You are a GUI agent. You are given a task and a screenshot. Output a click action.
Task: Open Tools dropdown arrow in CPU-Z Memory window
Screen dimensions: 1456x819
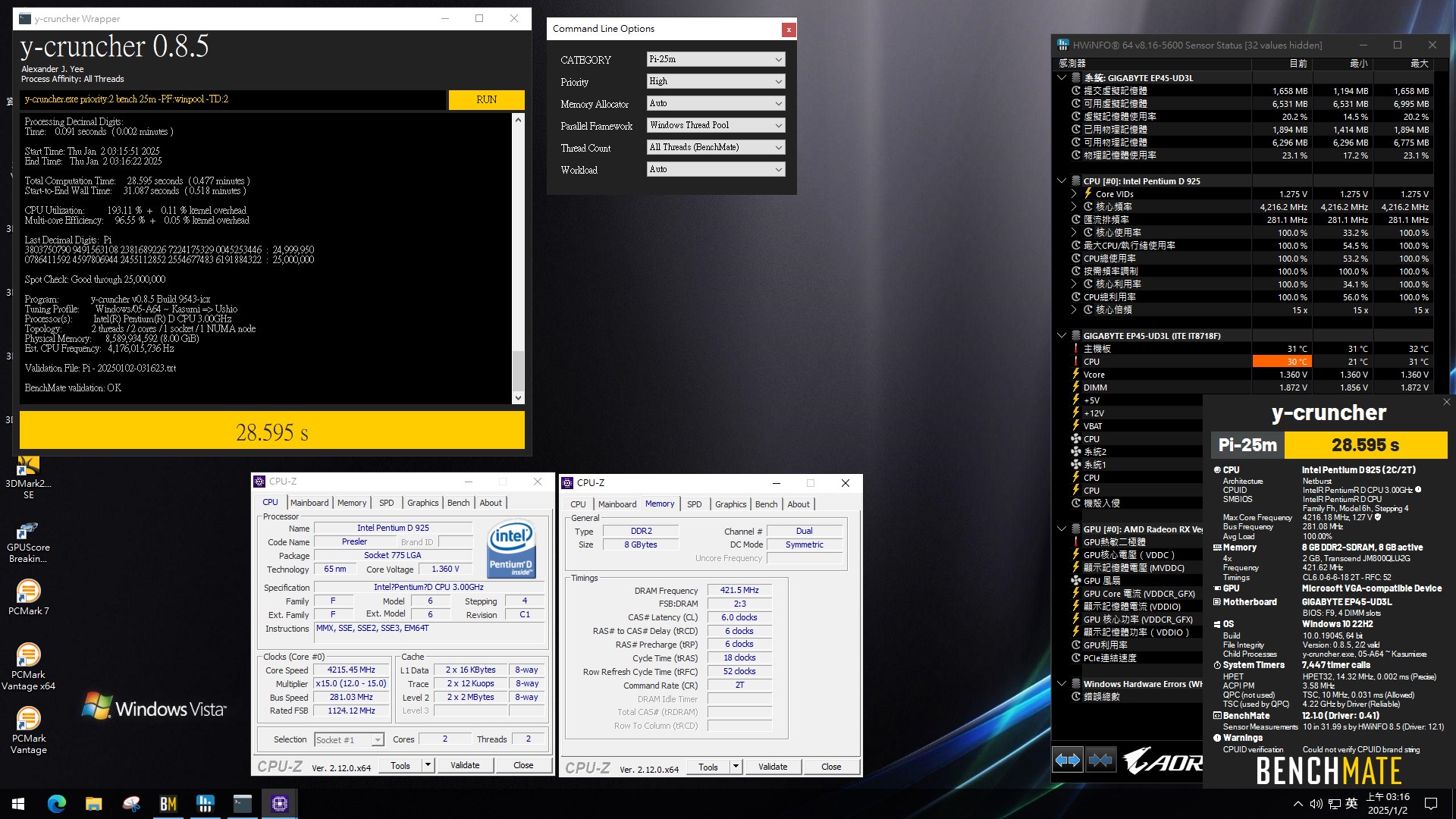(736, 767)
